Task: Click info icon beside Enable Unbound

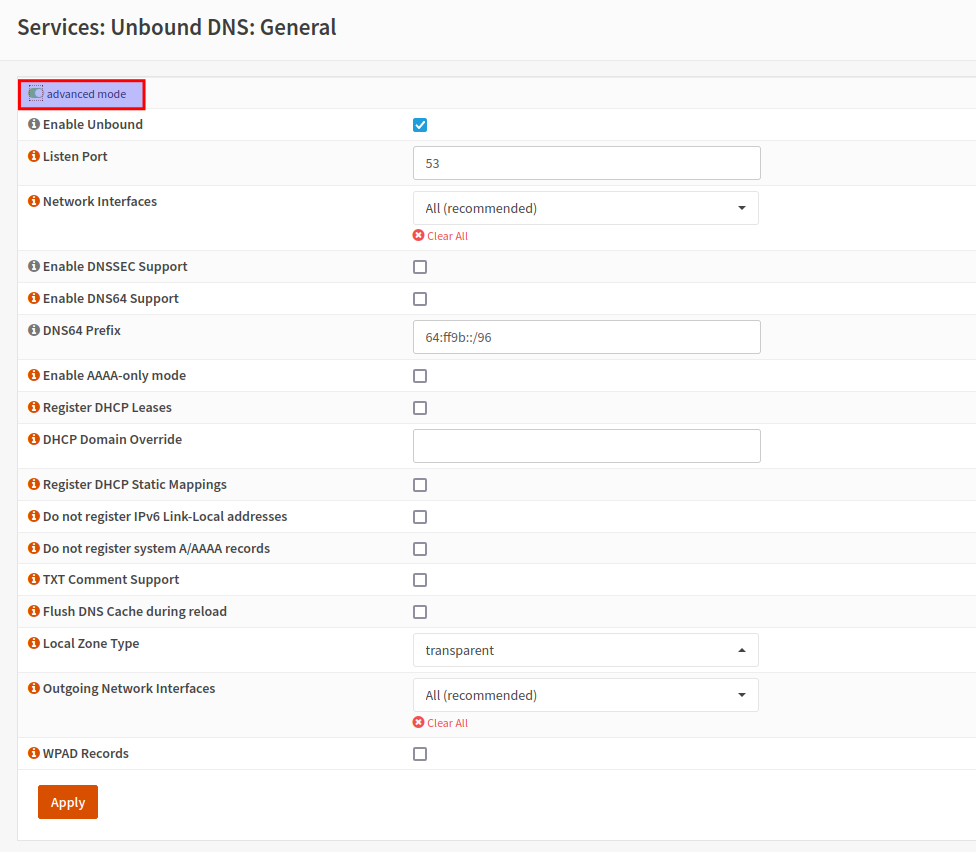Action: pyautogui.click(x=34, y=125)
